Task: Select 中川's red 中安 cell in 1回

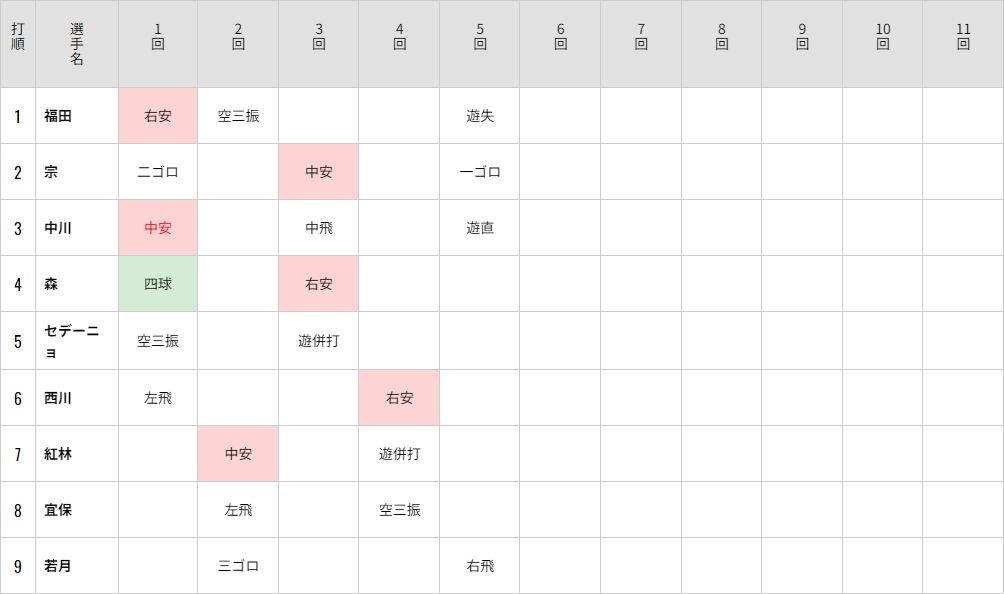Action: [158, 228]
